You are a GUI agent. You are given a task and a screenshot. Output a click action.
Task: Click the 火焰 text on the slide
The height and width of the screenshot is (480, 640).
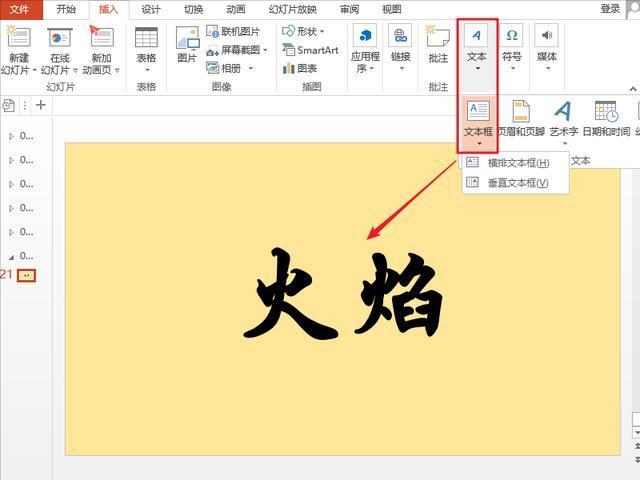pos(342,293)
